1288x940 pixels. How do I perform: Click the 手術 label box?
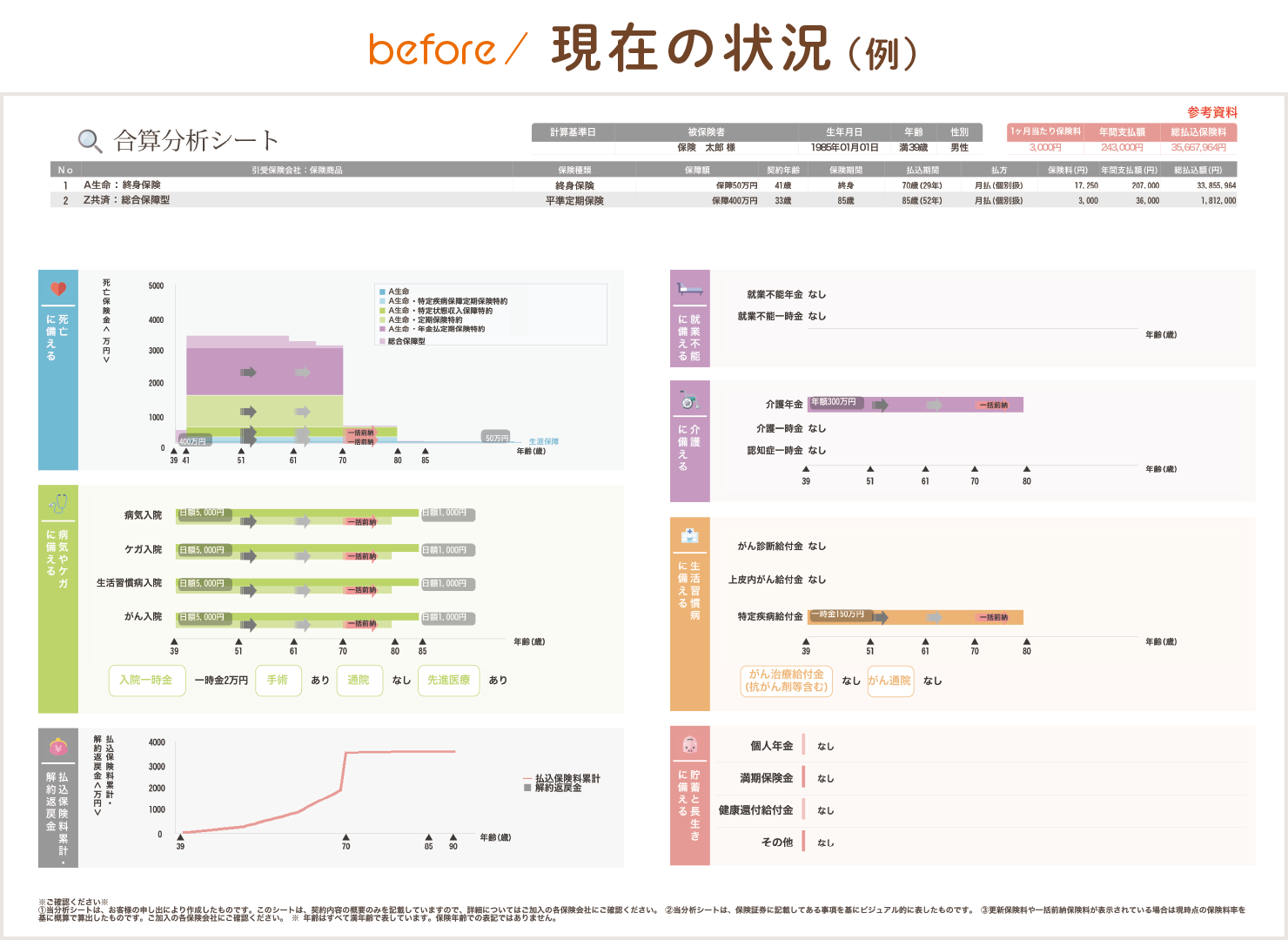tap(278, 681)
